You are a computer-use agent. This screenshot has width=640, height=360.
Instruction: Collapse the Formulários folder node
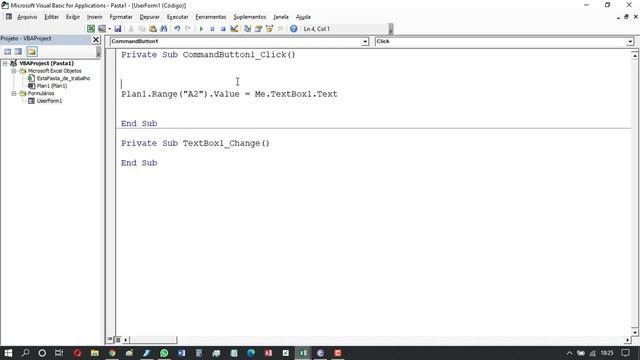[x=13, y=93]
